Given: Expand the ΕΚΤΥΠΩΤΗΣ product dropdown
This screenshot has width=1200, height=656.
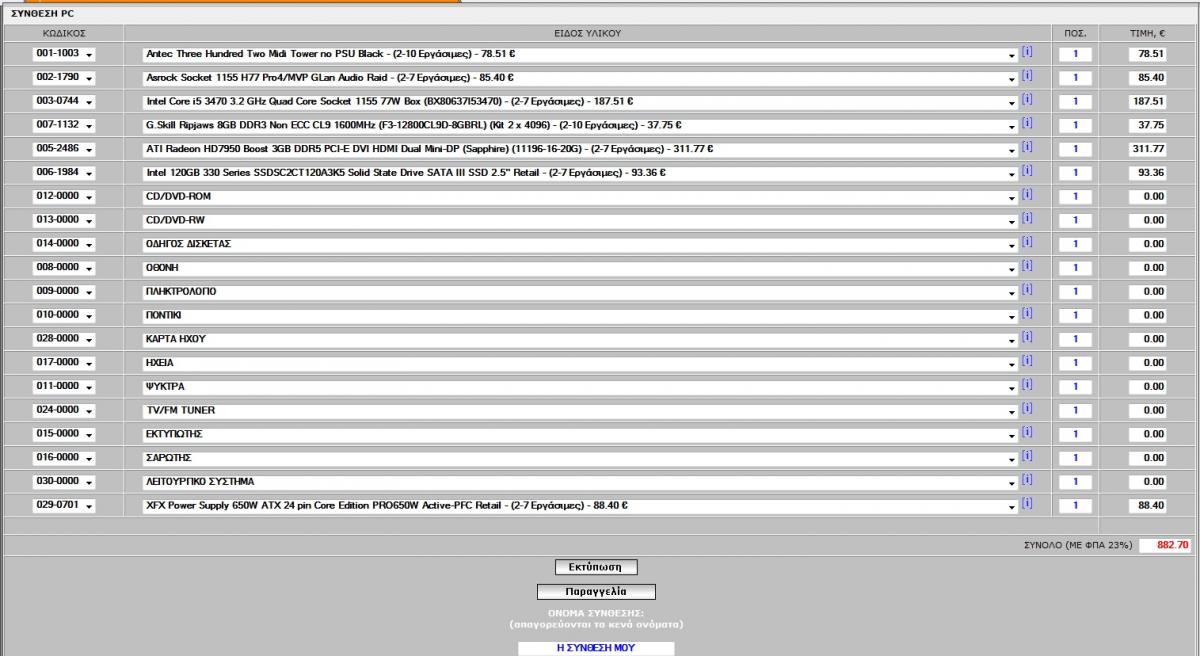Looking at the screenshot, I should click(x=580, y=435).
